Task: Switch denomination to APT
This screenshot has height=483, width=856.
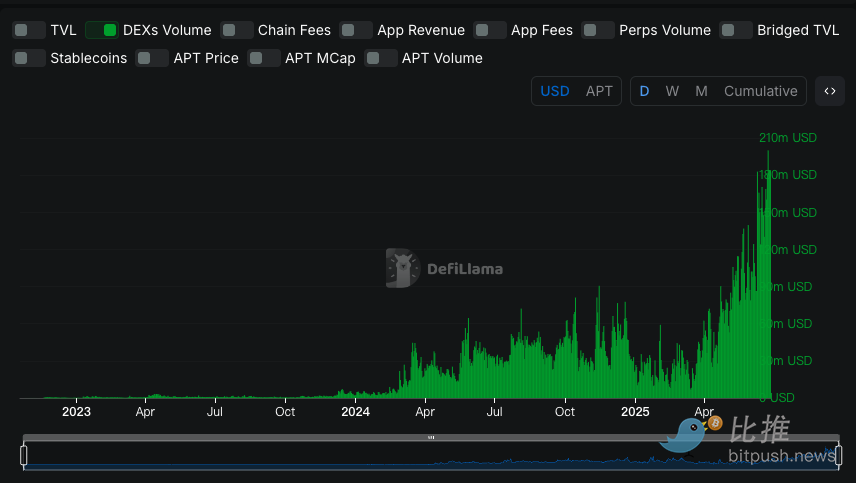Action: click(599, 91)
